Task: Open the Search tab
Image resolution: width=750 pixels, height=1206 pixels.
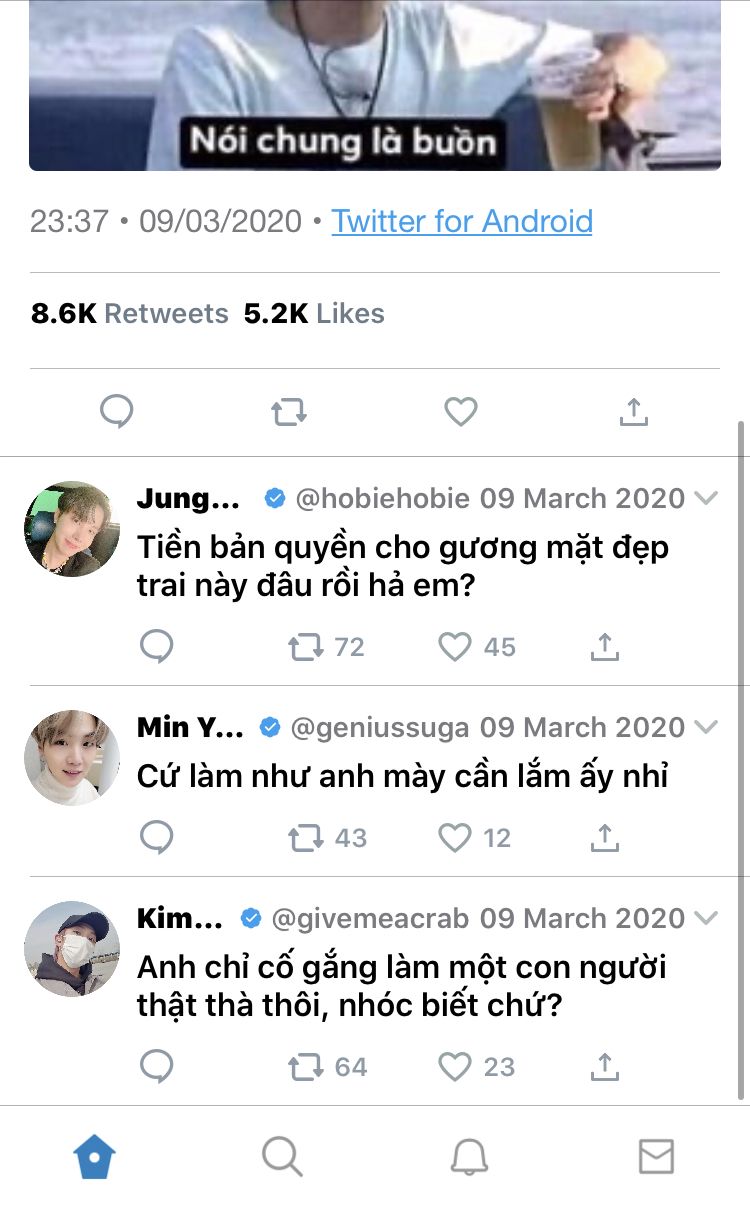Action: pyautogui.click(x=282, y=1158)
